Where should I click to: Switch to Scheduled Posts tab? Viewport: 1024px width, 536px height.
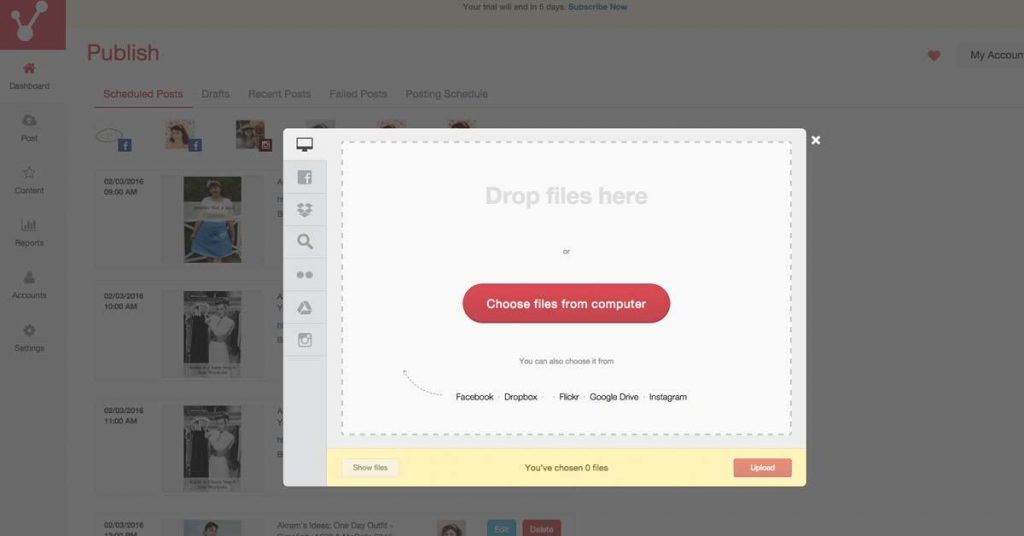(x=143, y=94)
